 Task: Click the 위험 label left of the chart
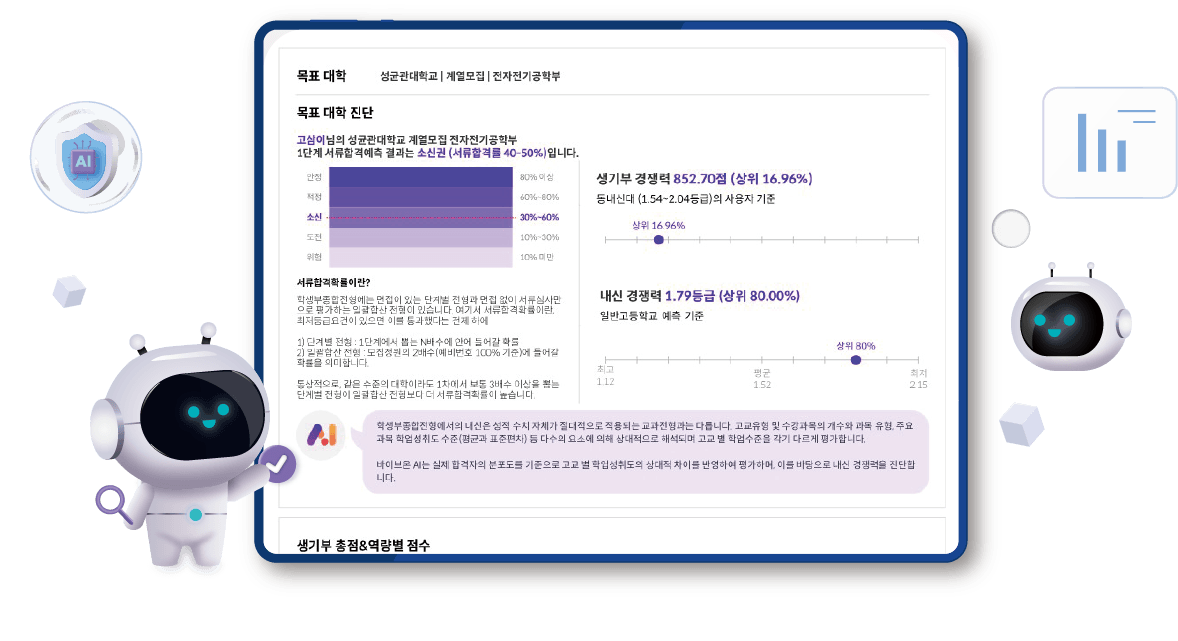[314, 257]
